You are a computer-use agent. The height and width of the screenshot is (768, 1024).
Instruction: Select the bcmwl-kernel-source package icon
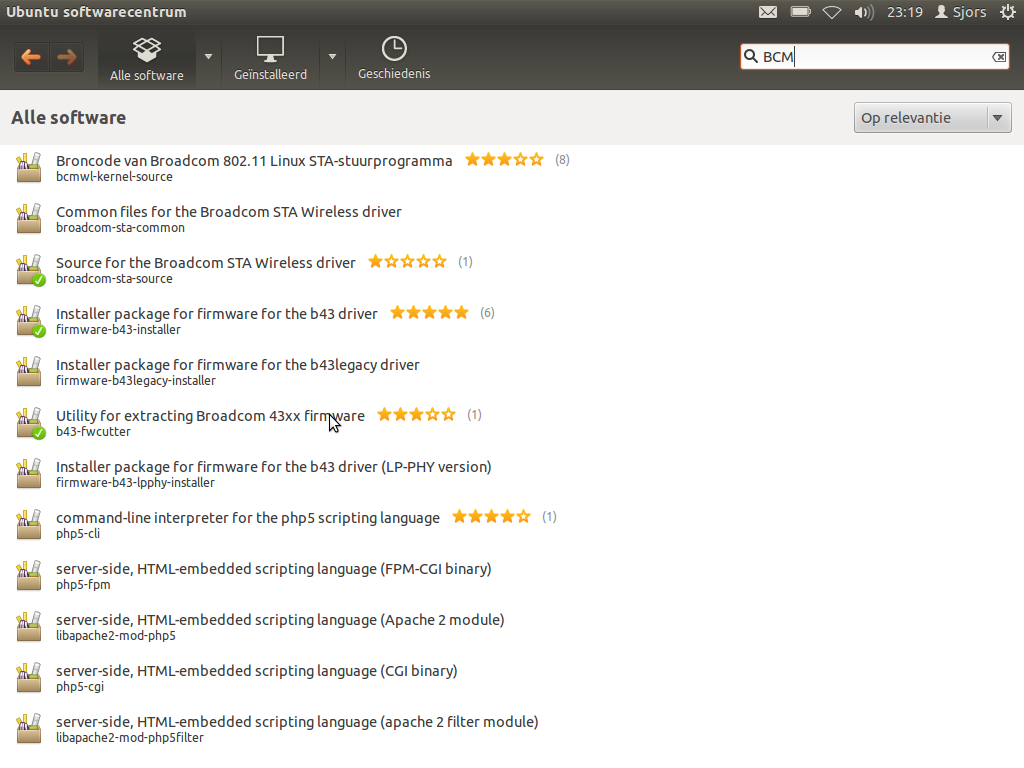[29, 167]
